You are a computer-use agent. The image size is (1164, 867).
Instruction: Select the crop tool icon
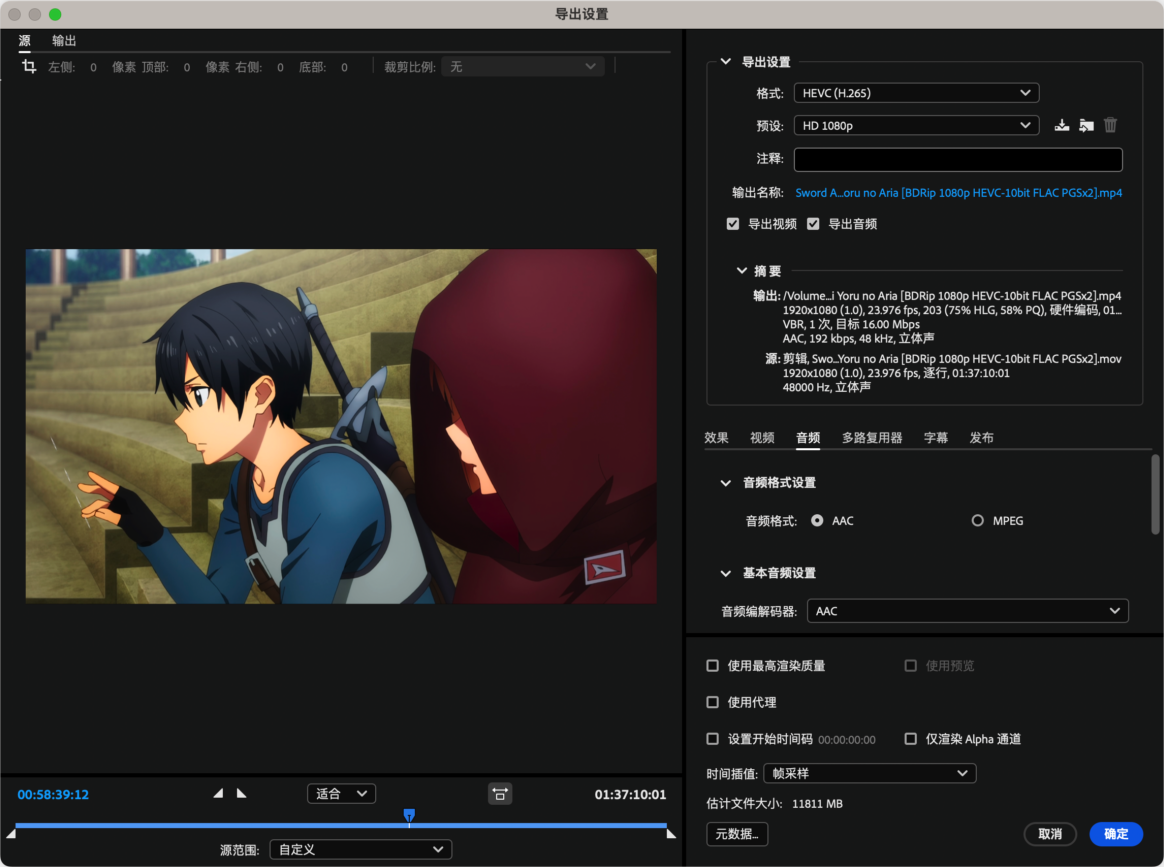[29, 67]
